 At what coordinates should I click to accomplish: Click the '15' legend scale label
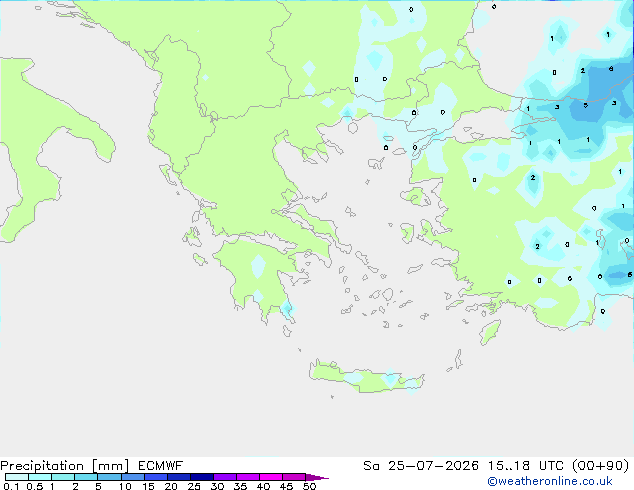pos(148,486)
